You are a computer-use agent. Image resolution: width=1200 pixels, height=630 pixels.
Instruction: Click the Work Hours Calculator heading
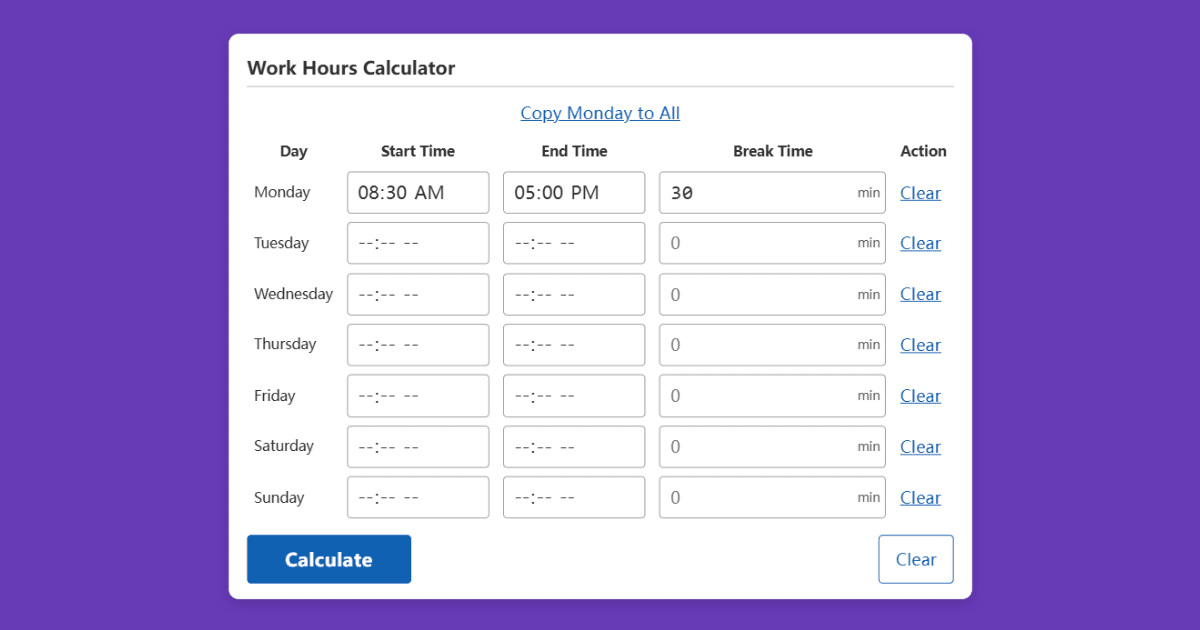coord(351,67)
